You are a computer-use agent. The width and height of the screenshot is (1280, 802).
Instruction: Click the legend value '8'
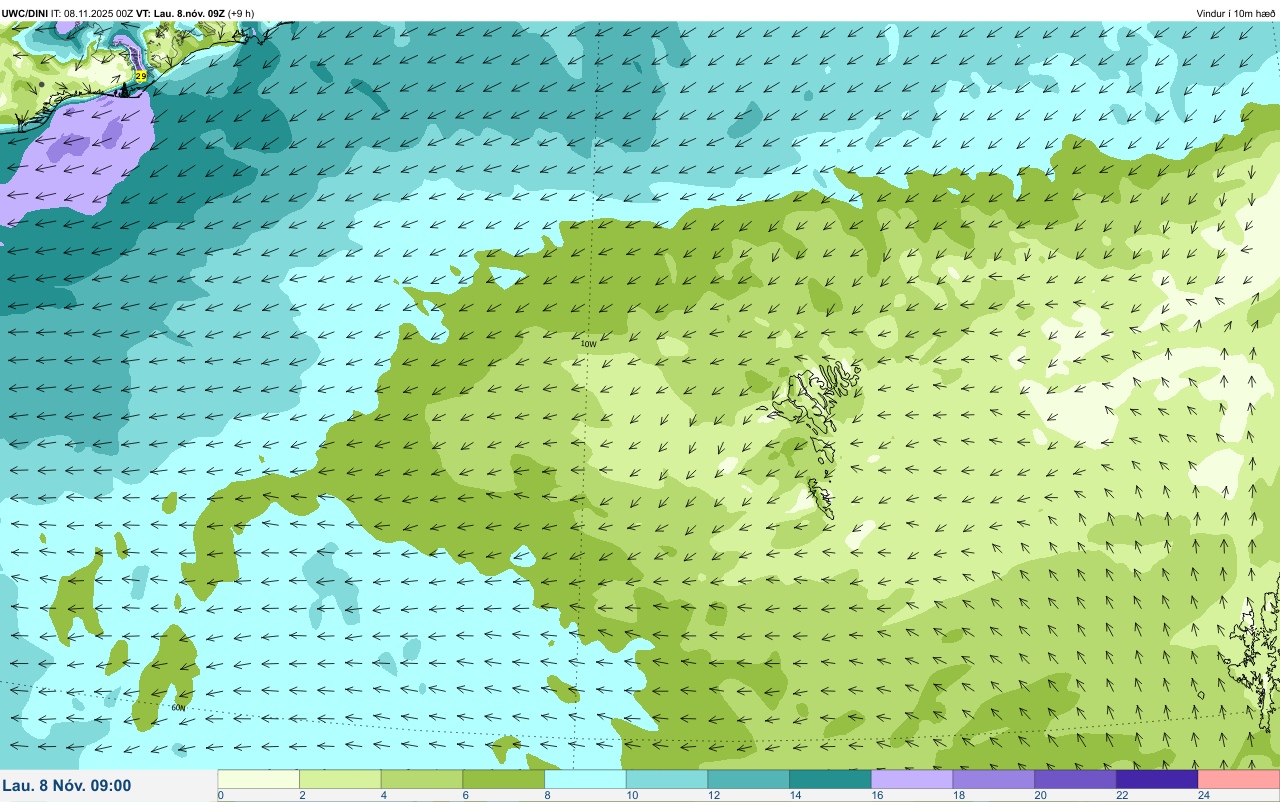coord(547,795)
